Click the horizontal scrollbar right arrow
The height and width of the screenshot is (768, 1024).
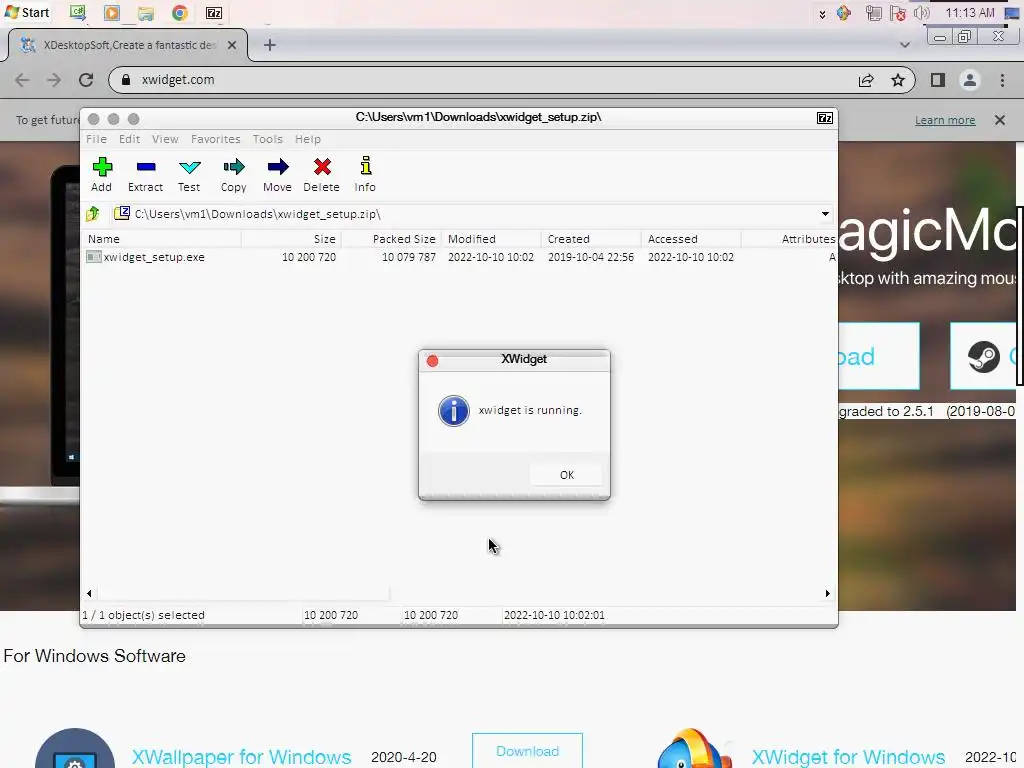point(827,594)
